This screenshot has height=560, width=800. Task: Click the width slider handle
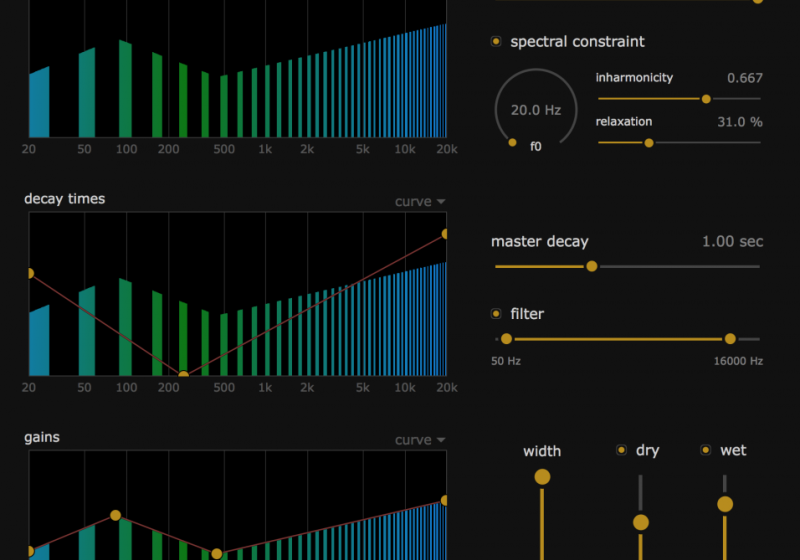tap(542, 477)
